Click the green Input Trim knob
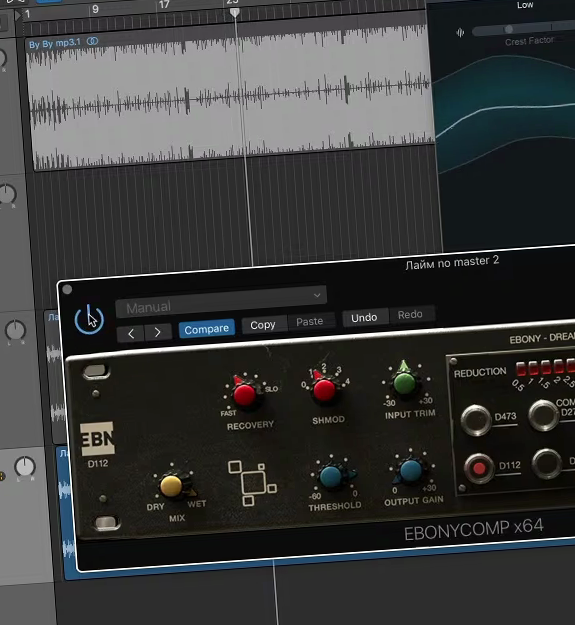The image size is (575, 625). (404, 382)
